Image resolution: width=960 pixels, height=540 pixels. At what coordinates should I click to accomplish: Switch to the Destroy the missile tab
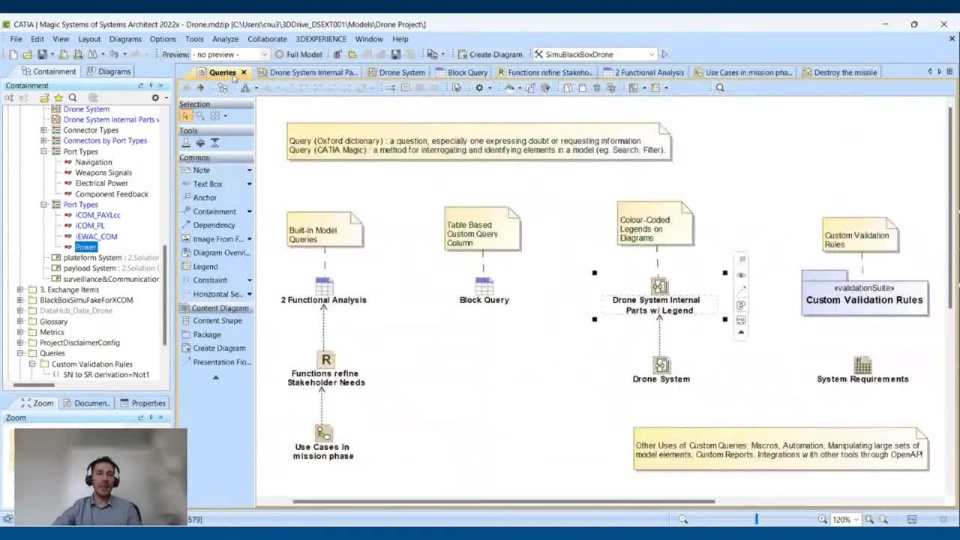(x=839, y=72)
